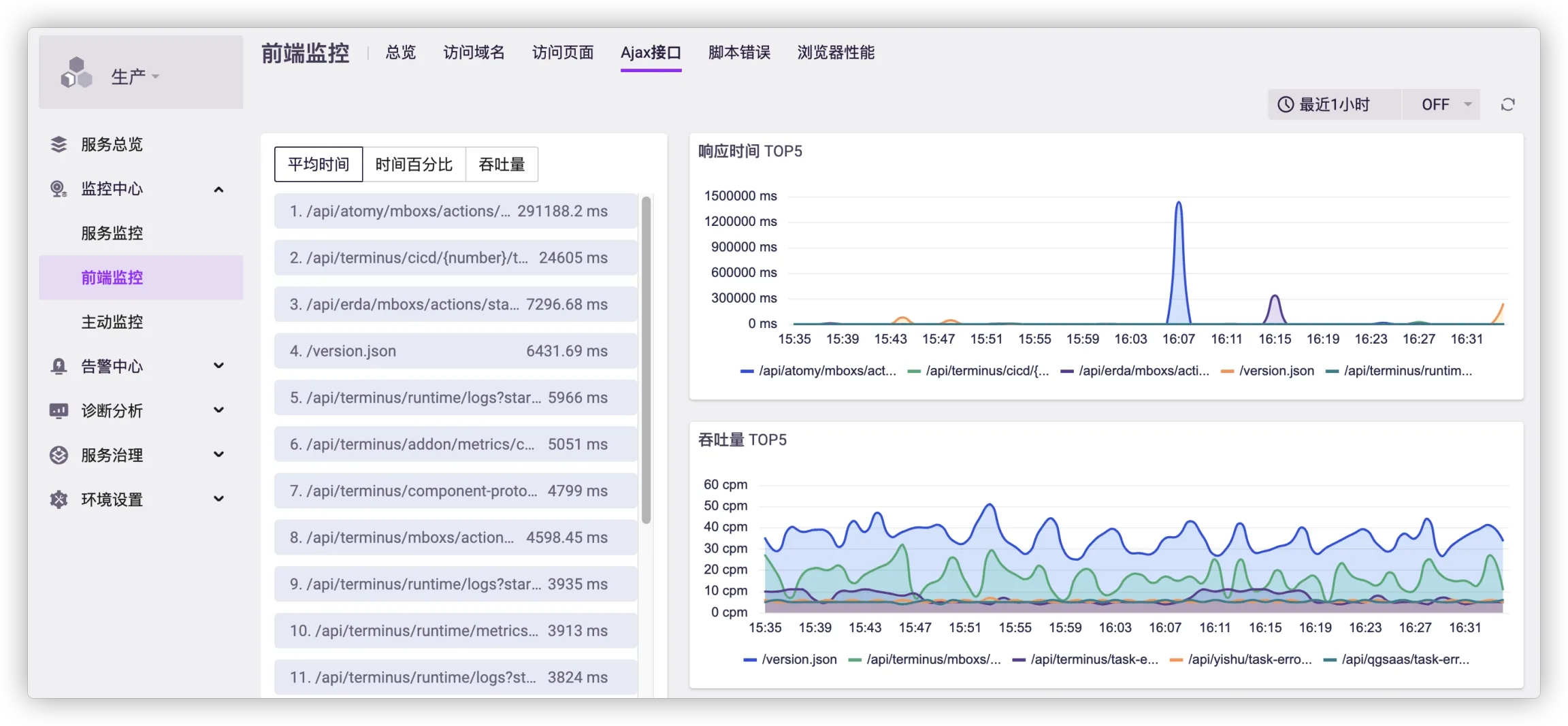
Task: Click the clock icon beside 最近1小时
Action: point(1286,105)
